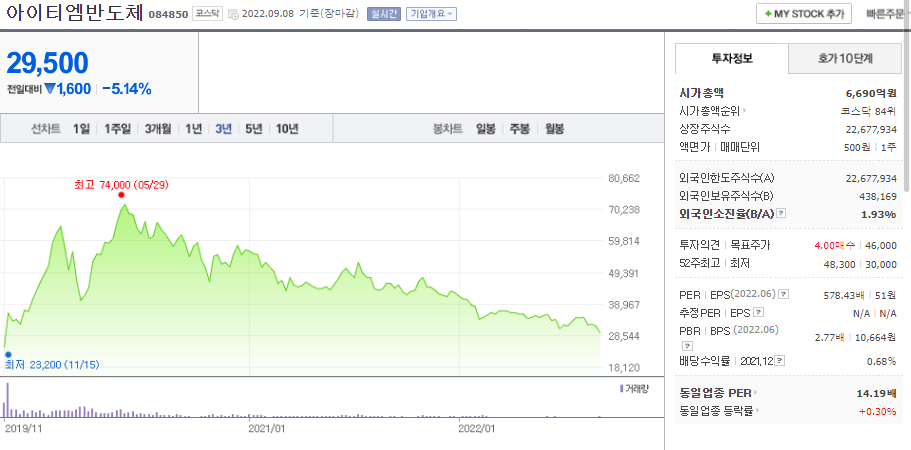The image size is (911, 450).
Task: Click the 46,000 target price
Action: [881, 245]
